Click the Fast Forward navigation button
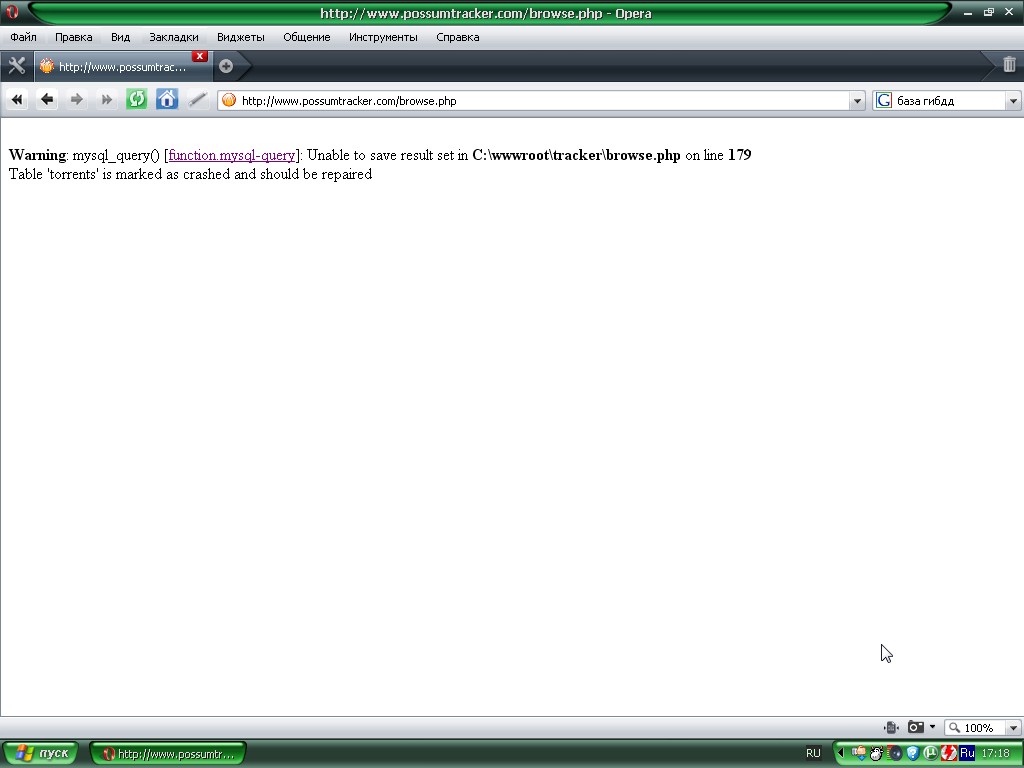Viewport: 1024px width, 768px height. [106, 100]
